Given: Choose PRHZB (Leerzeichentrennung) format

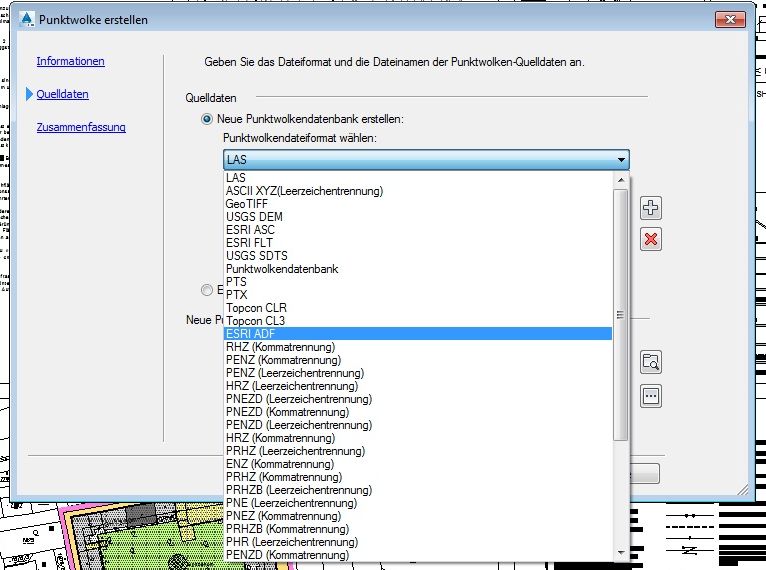Looking at the screenshot, I should (x=418, y=490).
